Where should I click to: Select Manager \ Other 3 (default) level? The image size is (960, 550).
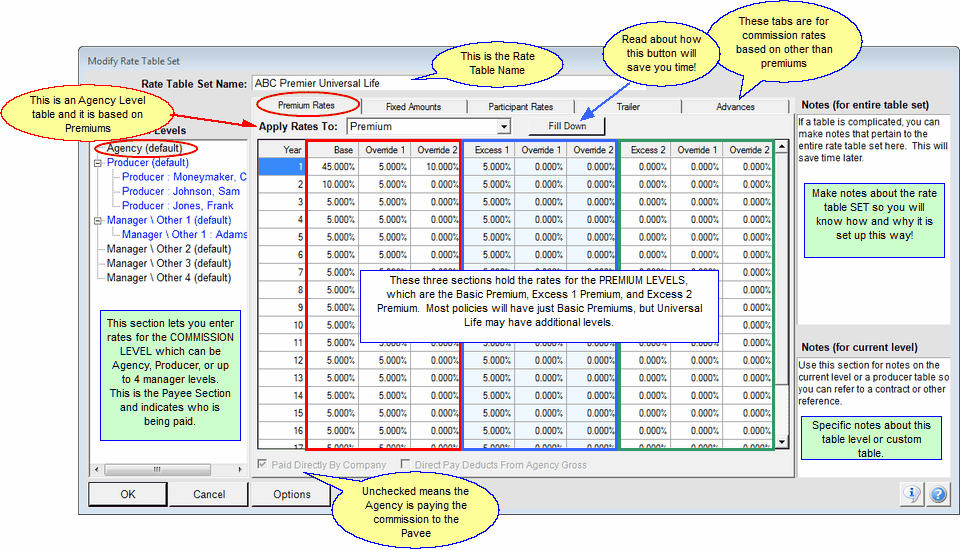click(168, 263)
